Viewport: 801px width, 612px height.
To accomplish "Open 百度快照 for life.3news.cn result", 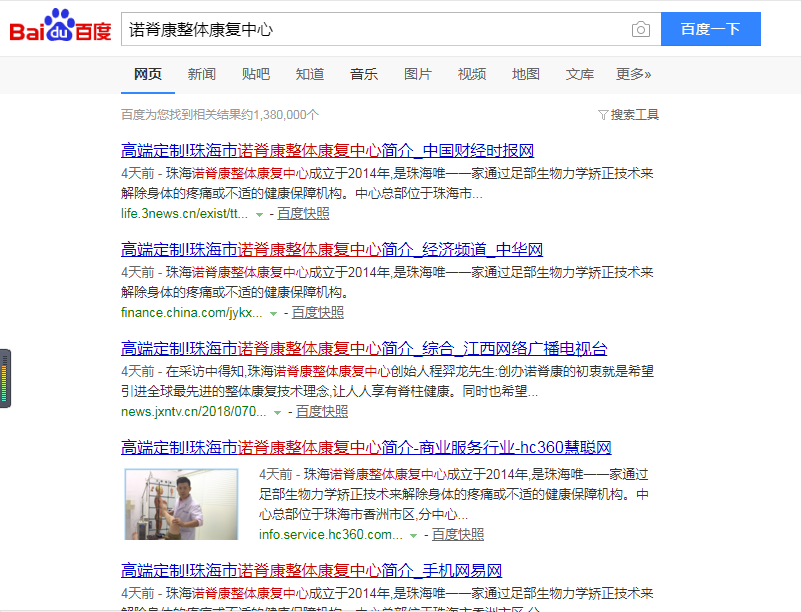I will coord(303,214).
